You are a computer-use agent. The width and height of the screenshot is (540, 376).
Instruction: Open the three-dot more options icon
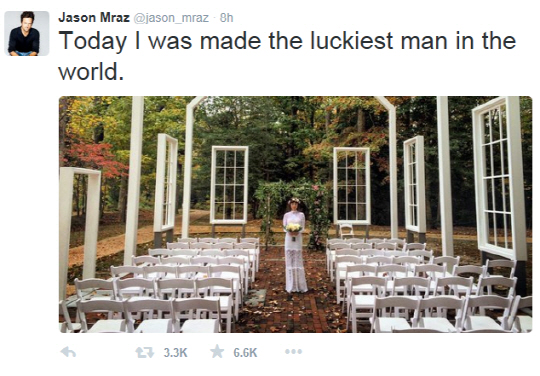click(x=293, y=352)
